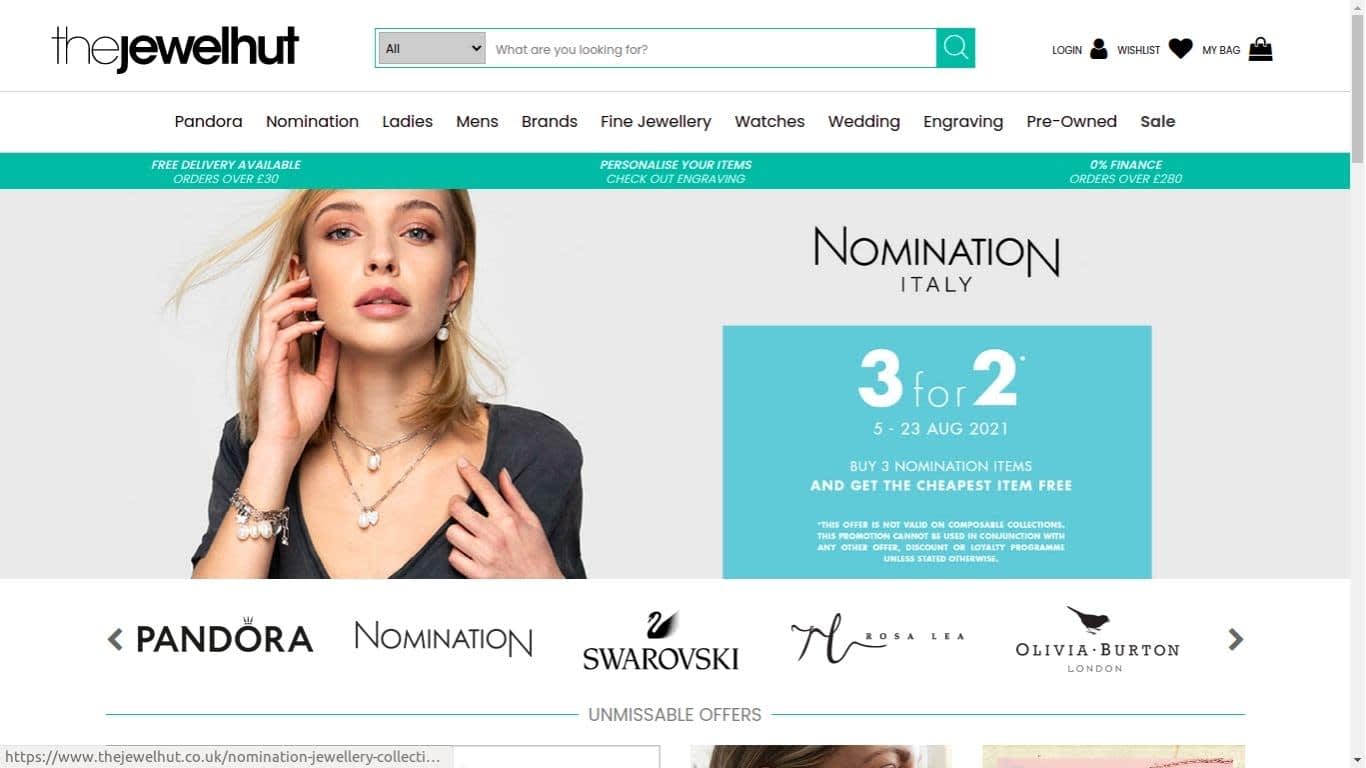This screenshot has height=768, width=1366.
Task: Select the Swarovski swan logo
Action: coord(660,640)
